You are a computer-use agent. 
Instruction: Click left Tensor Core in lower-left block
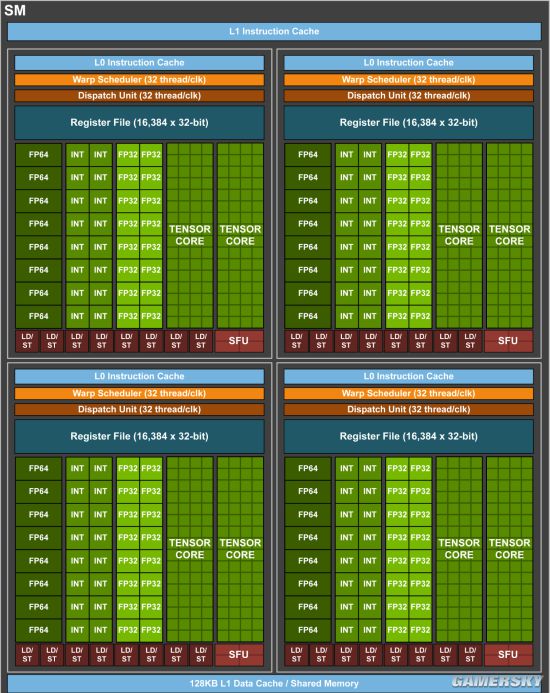(190, 549)
